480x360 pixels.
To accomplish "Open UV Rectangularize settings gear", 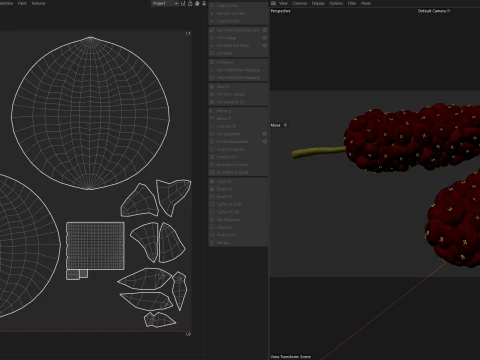I will [x=265, y=141].
